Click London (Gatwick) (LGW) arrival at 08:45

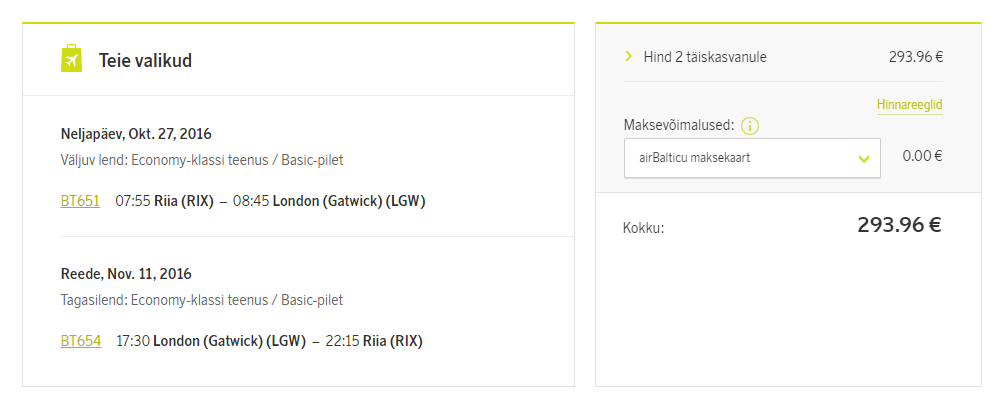(x=349, y=201)
